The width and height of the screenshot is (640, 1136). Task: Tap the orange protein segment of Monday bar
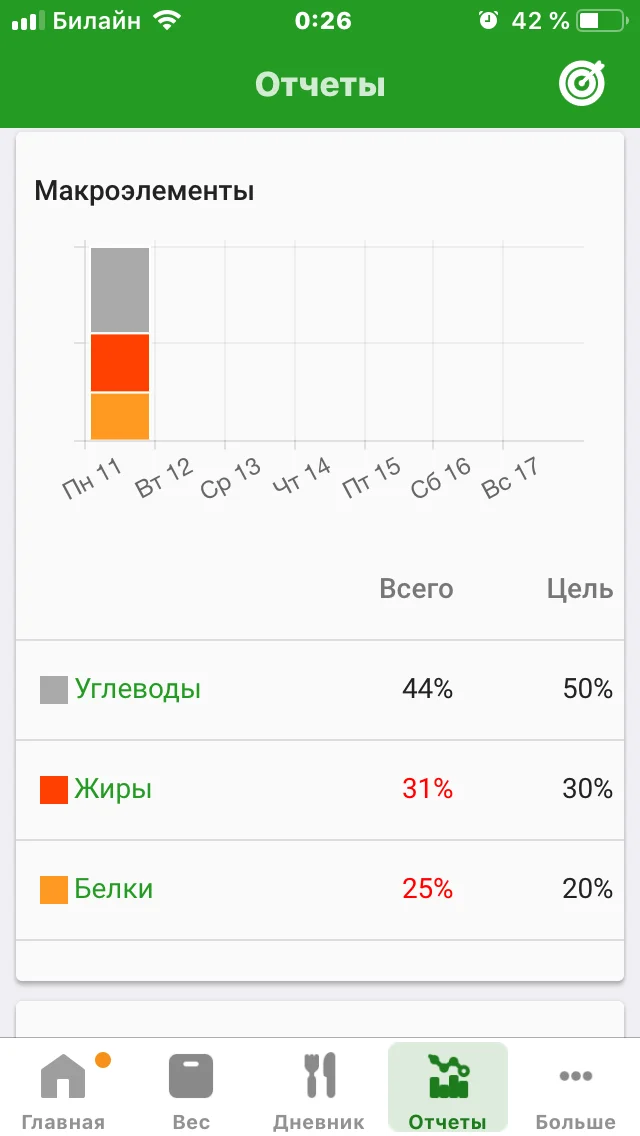[x=120, y=416]
